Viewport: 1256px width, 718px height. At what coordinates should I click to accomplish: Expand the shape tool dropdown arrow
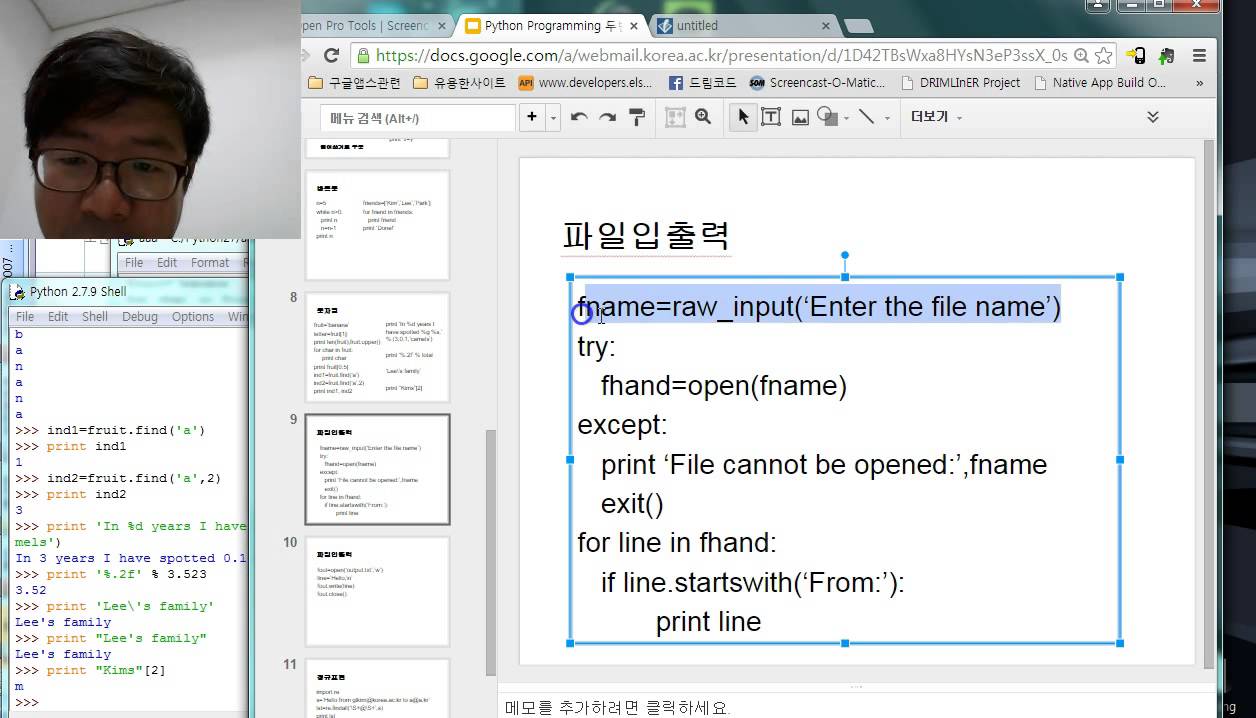pos(846,118)
